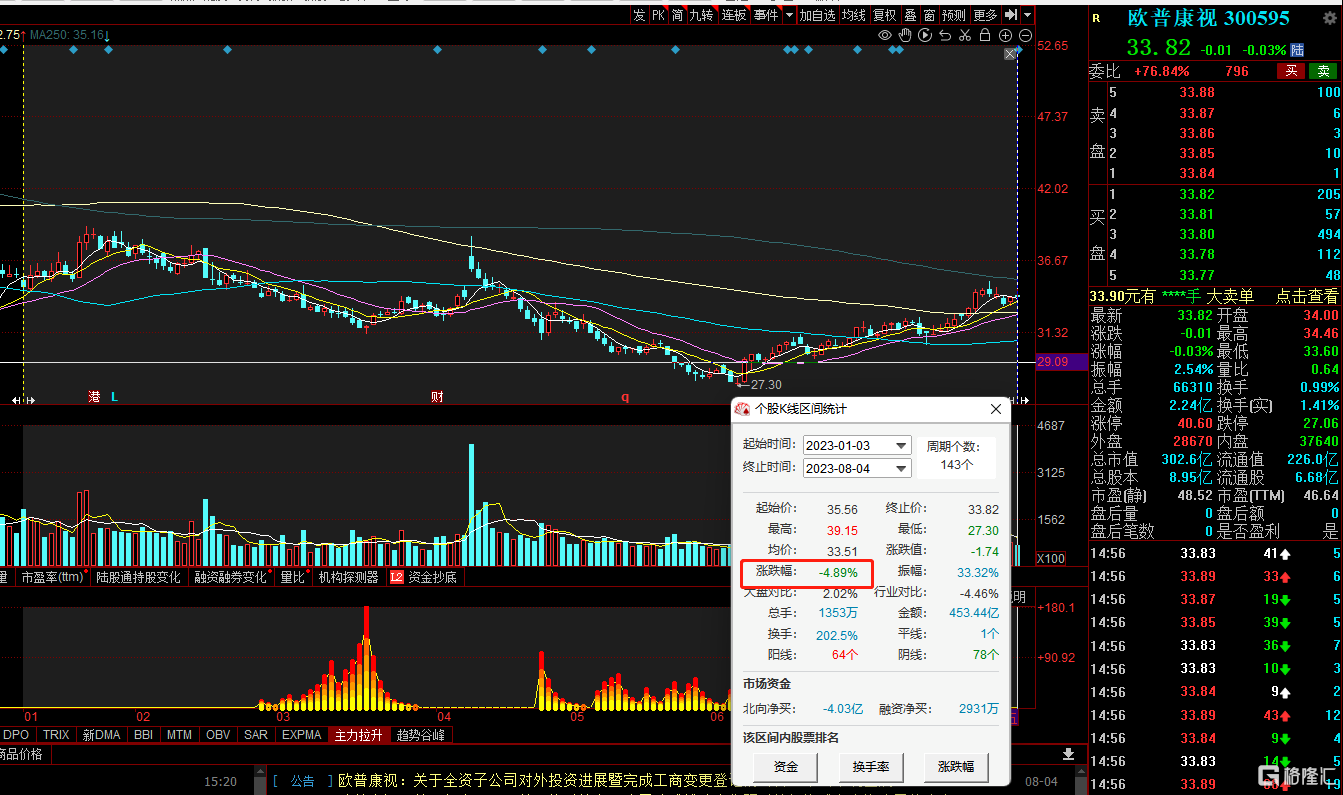Switch to the BBI indicator tab
This screenshot has height=795, width=1343.
point(143,735)
